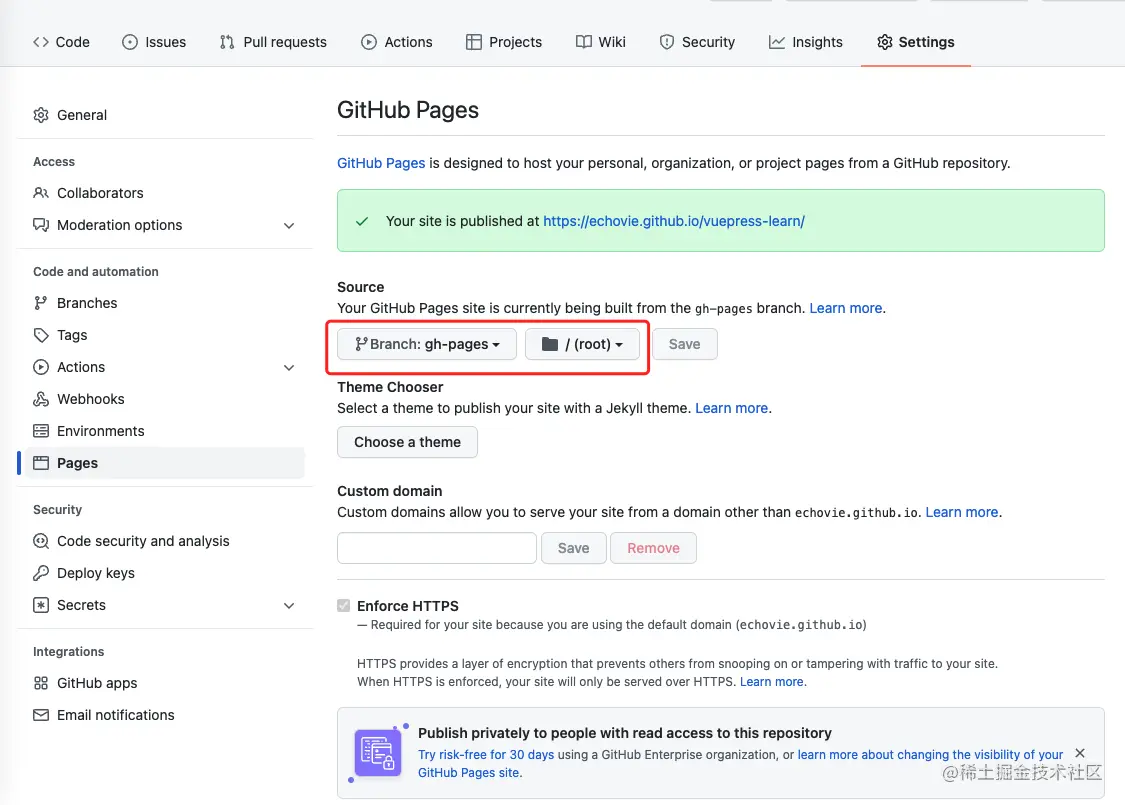The width and height of the screenshot is (1125, 805).
Task: Click the gear icon next to General
Action: (x=41, y=115)
